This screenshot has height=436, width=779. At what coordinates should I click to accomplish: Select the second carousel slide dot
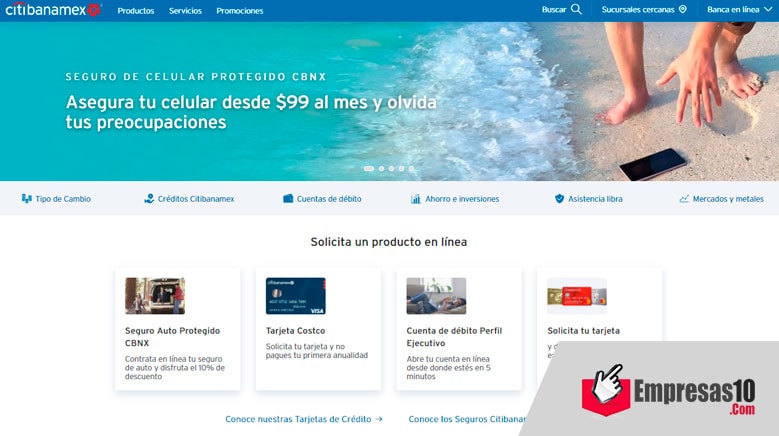(382, 169)
